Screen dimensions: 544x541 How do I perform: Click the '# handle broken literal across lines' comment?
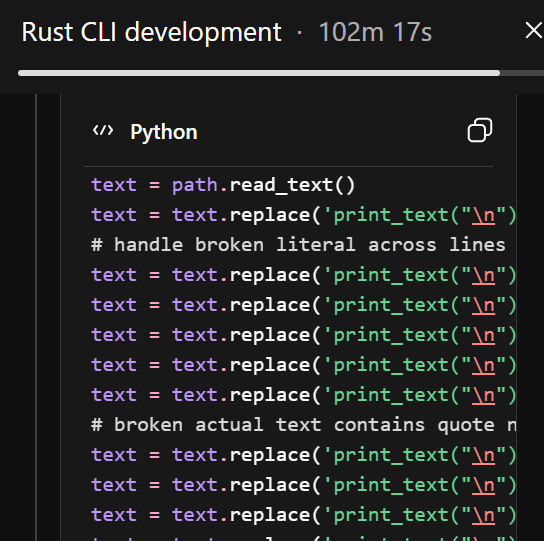298,245
